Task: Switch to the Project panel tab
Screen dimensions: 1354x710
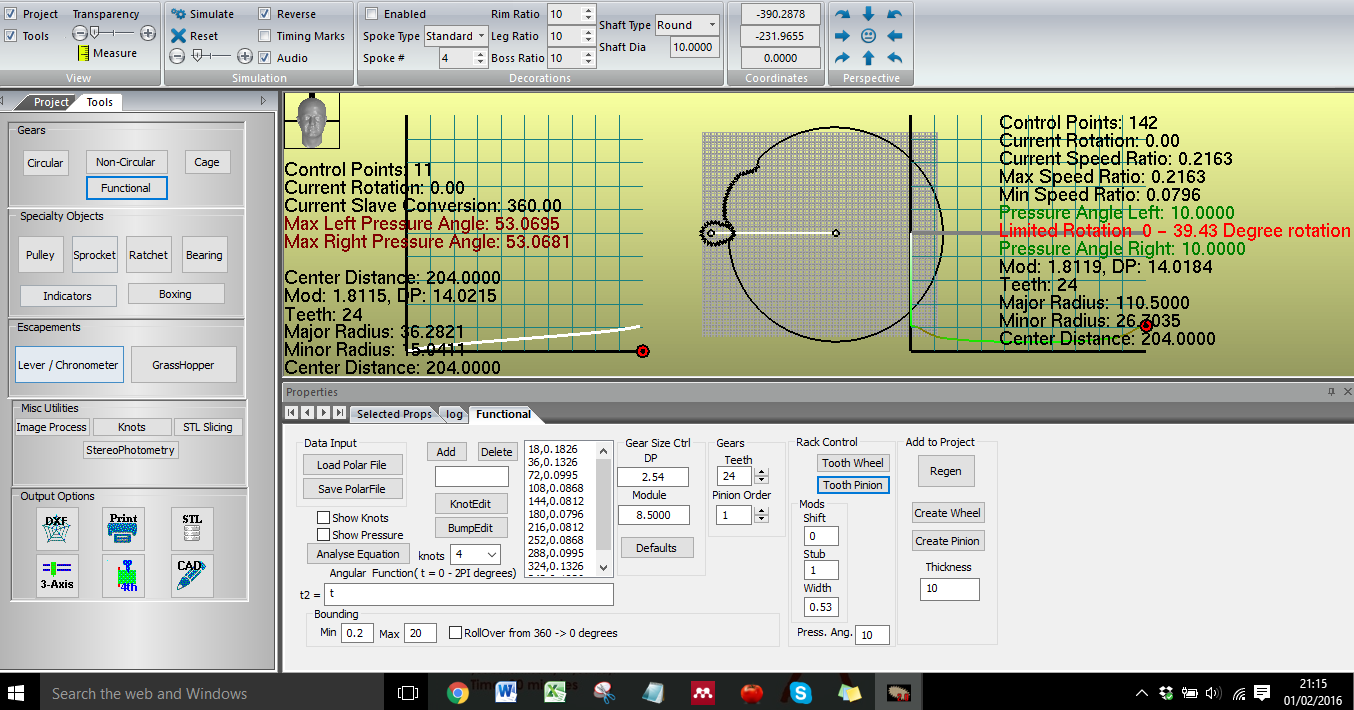Action: 51,102
